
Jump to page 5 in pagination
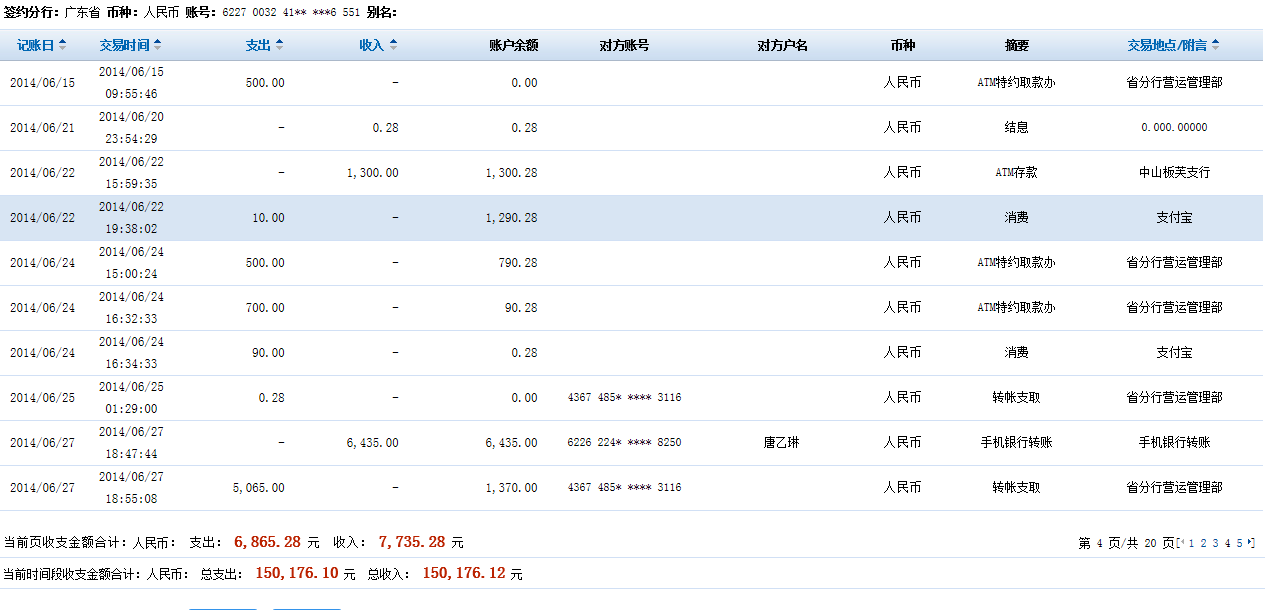[x=1239, y=543]
